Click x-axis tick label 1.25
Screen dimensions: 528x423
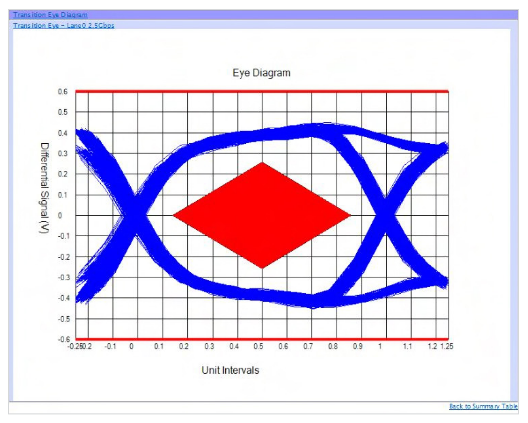coord(447,346)
